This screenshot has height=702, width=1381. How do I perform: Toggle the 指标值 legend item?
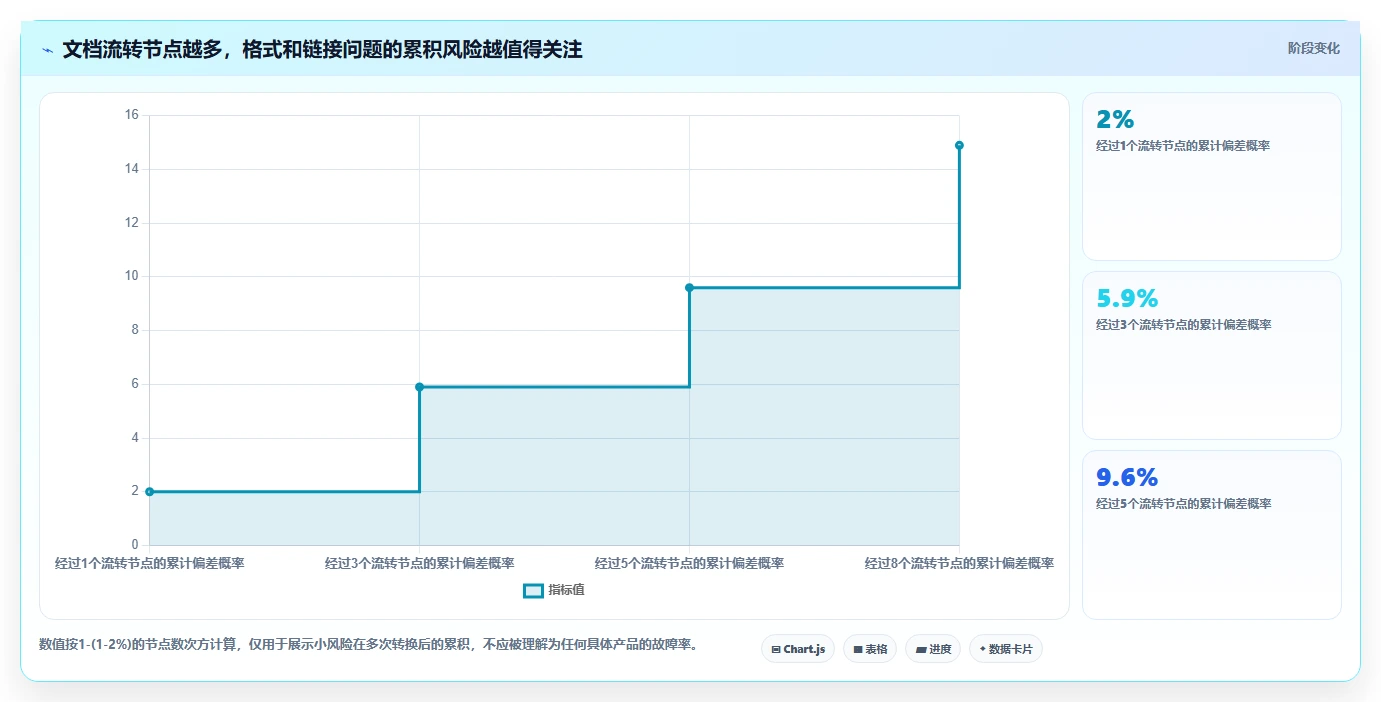coord(554,590)
